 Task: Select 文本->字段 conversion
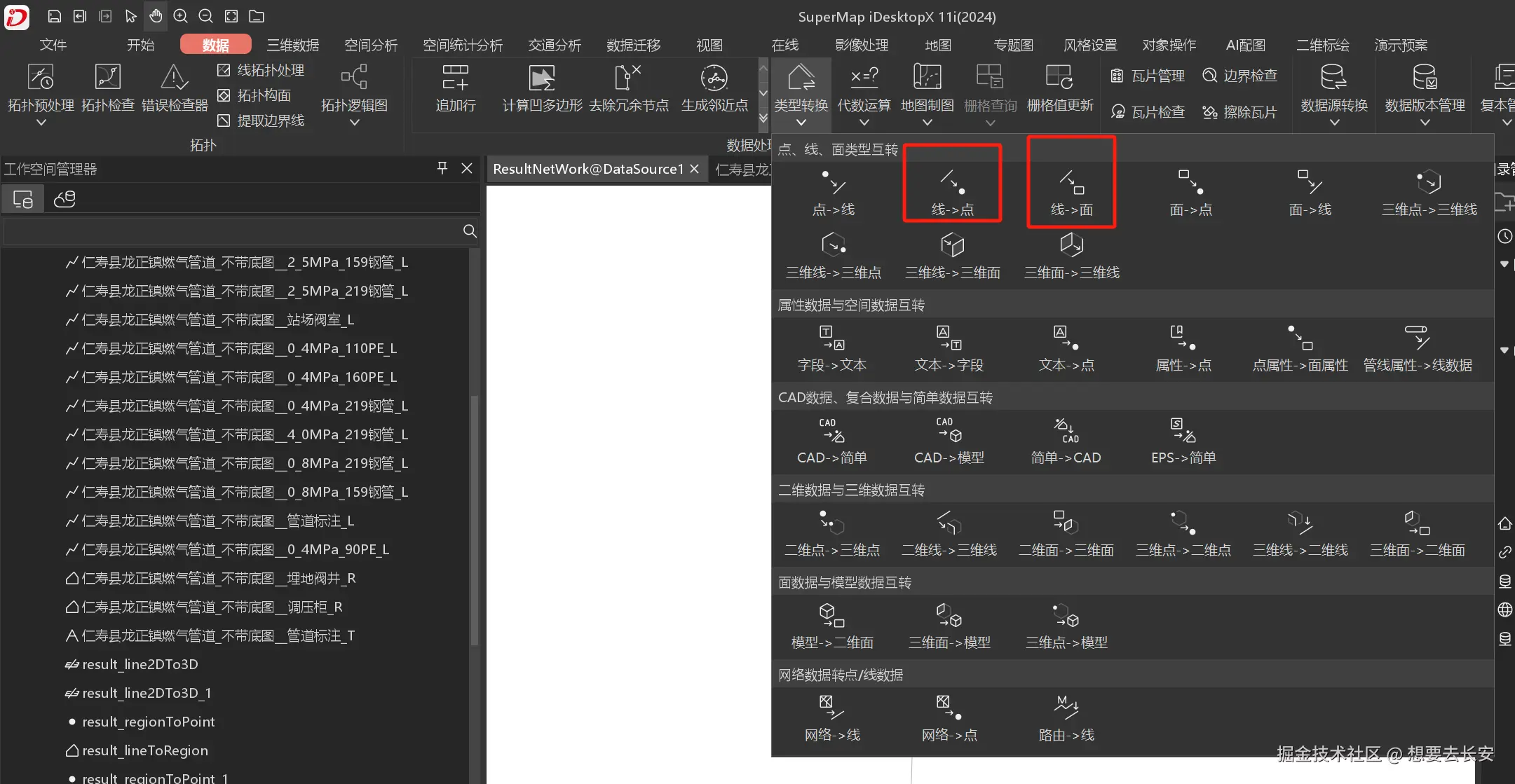(x=949, y=348)
